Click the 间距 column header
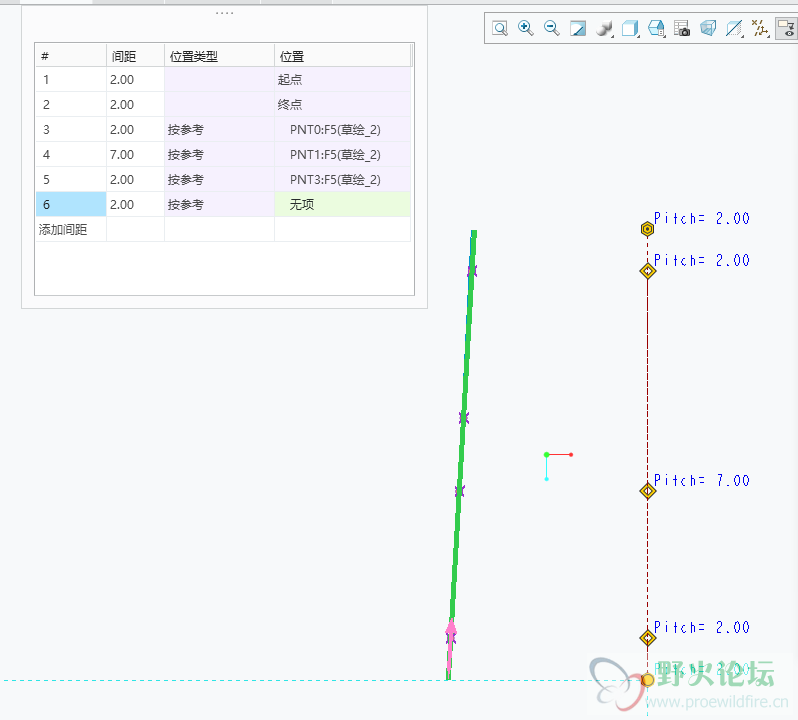798x720 pixels. (135, 56)
